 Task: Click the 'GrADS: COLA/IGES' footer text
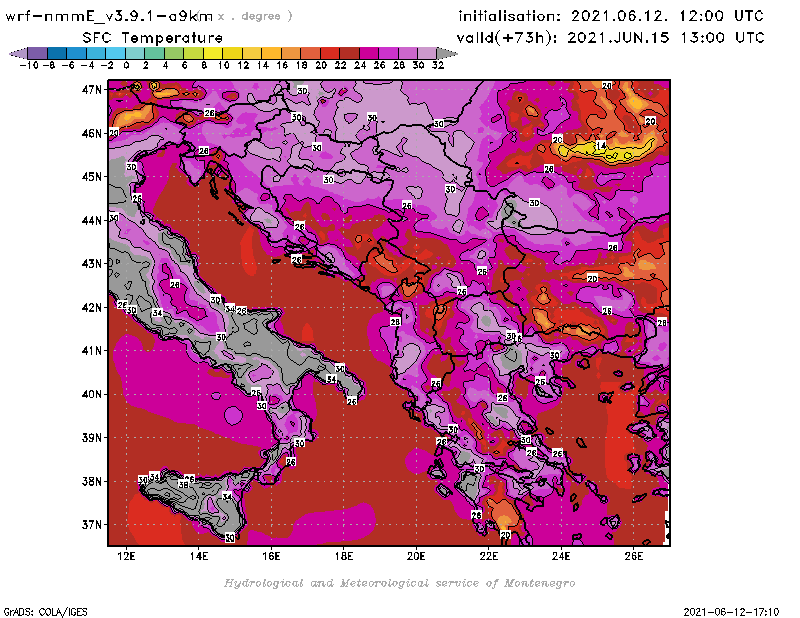click(45, 612)
